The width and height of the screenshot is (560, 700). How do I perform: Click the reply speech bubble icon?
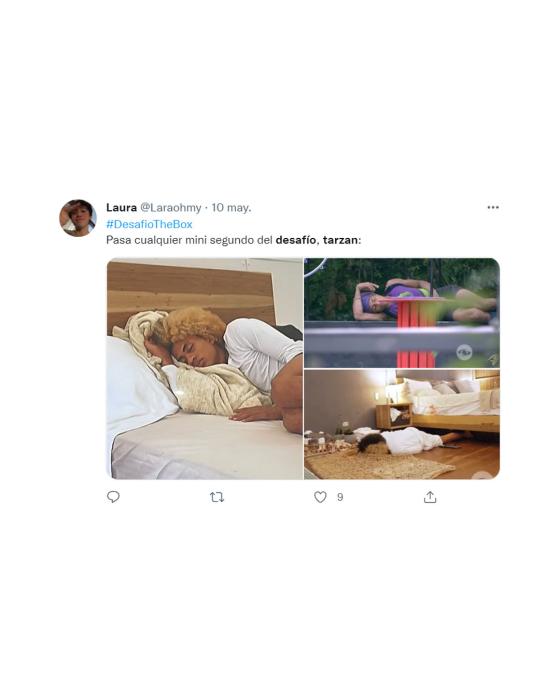(113, 497)
